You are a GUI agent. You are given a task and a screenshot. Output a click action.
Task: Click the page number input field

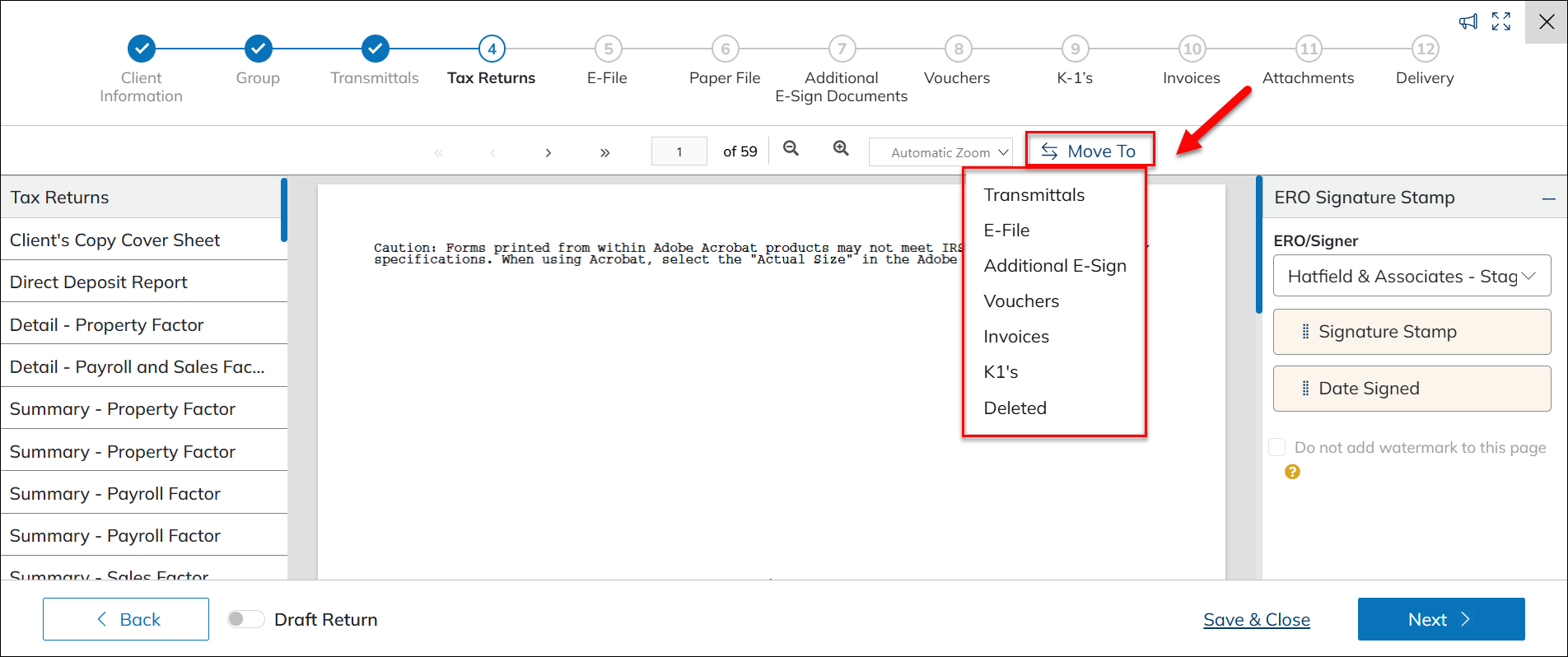679,151
